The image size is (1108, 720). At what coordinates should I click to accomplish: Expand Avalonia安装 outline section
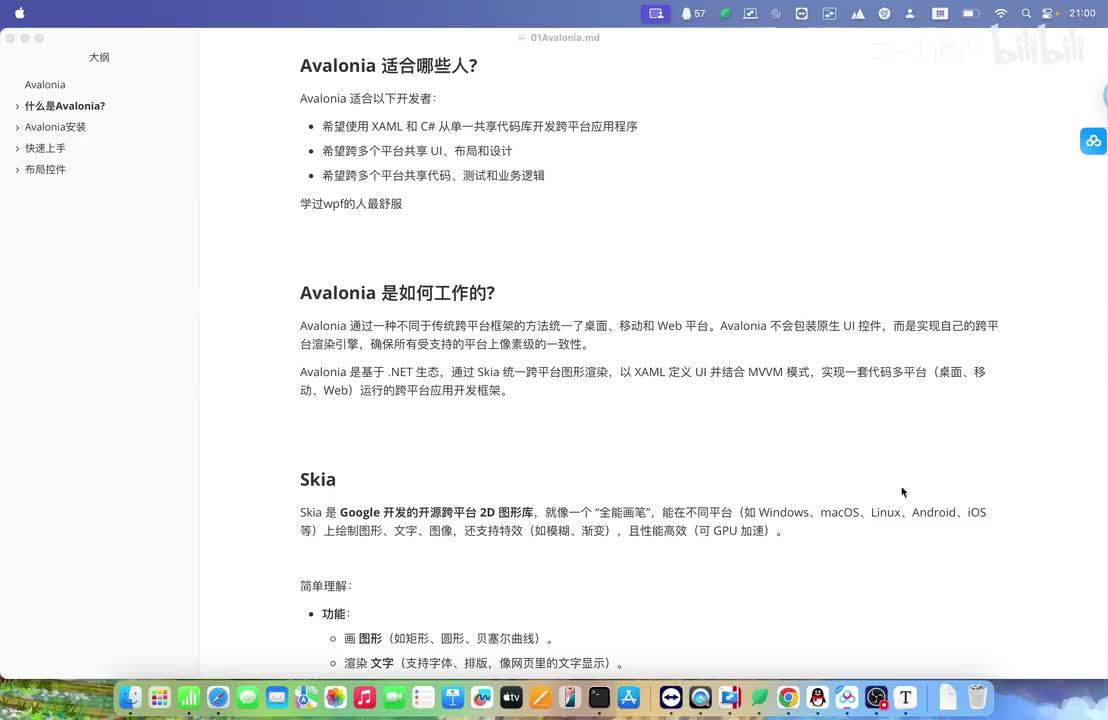click(x=17, y=127)
